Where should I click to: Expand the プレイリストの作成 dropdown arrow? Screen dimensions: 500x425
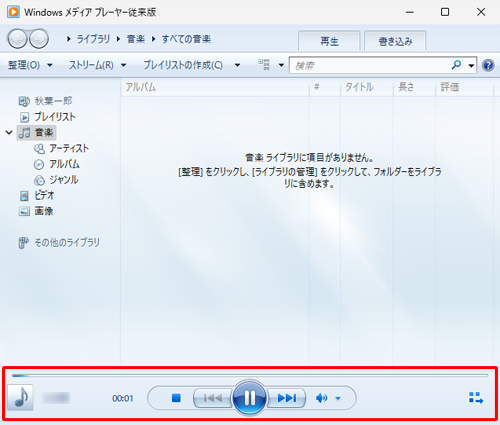(237, 65)
